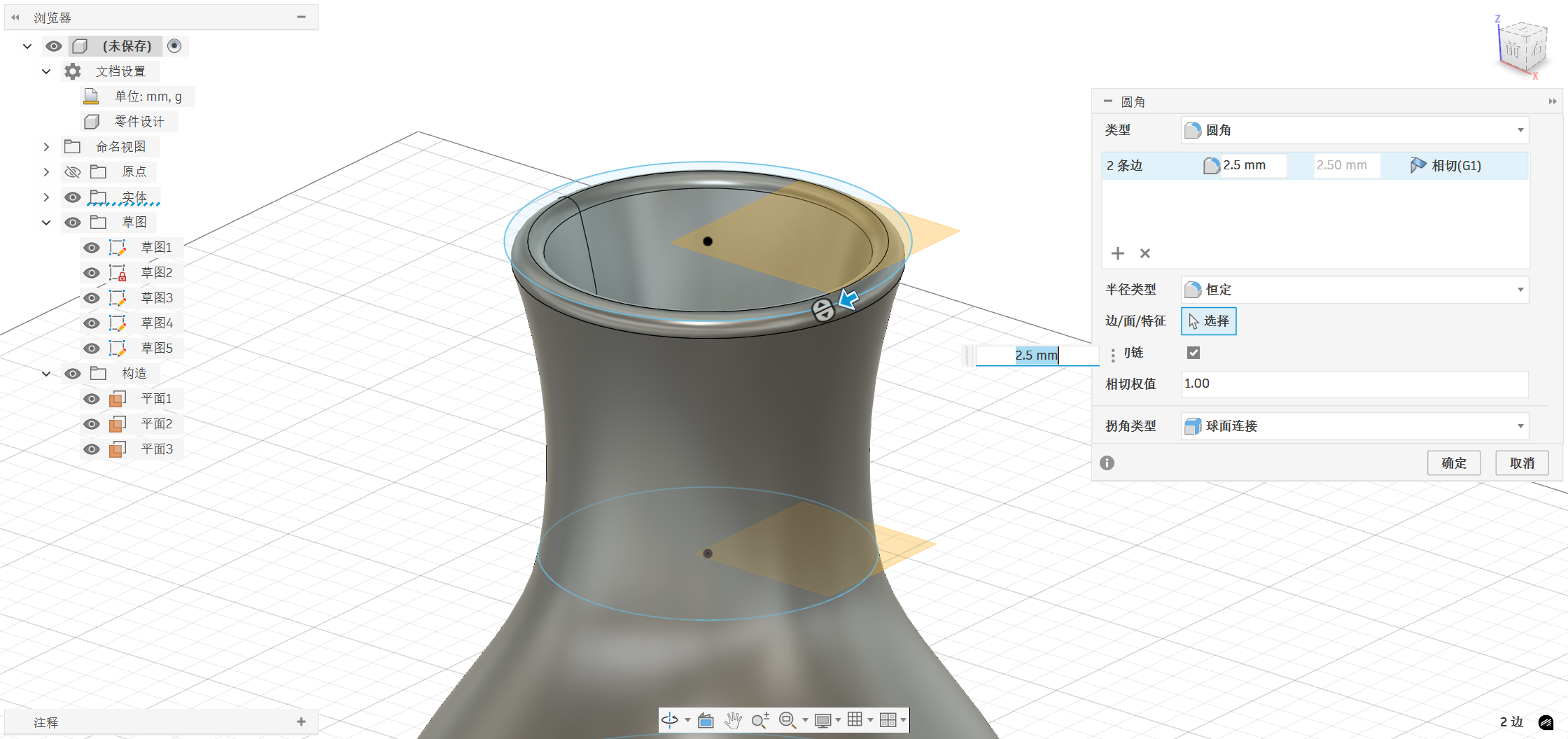Collapse the root (未保存) tree node
Image resolution: width=1568 pixels, height=739 pixels.
27,46
